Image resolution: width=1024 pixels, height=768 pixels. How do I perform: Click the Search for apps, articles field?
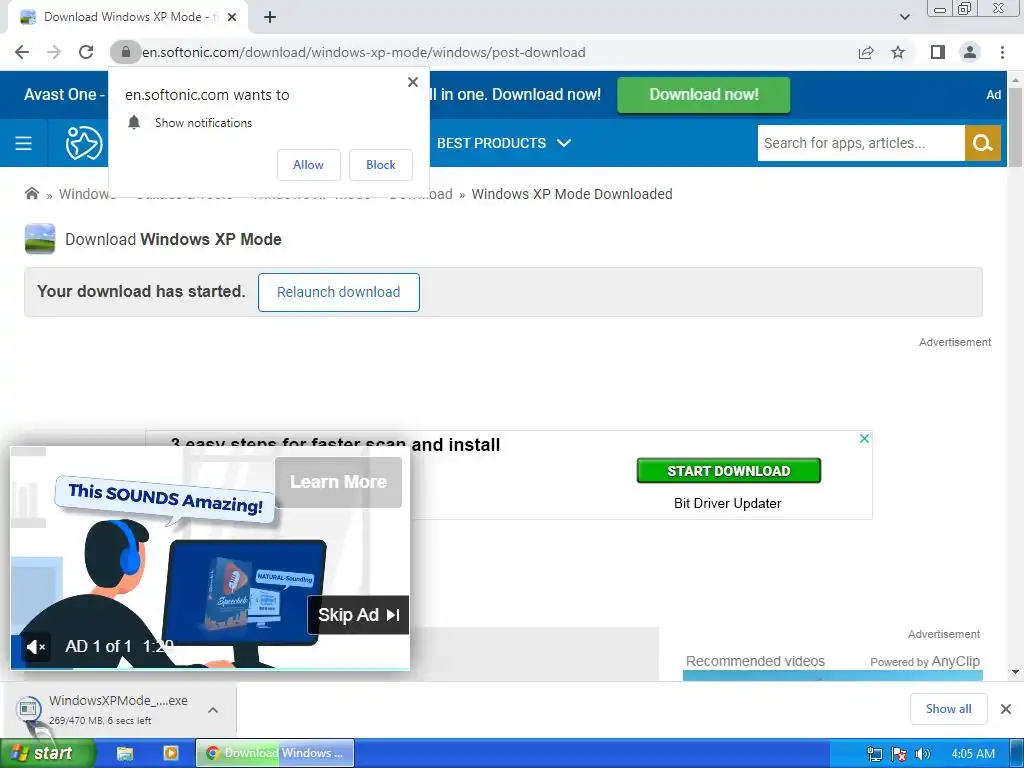[x=861, y=143]
